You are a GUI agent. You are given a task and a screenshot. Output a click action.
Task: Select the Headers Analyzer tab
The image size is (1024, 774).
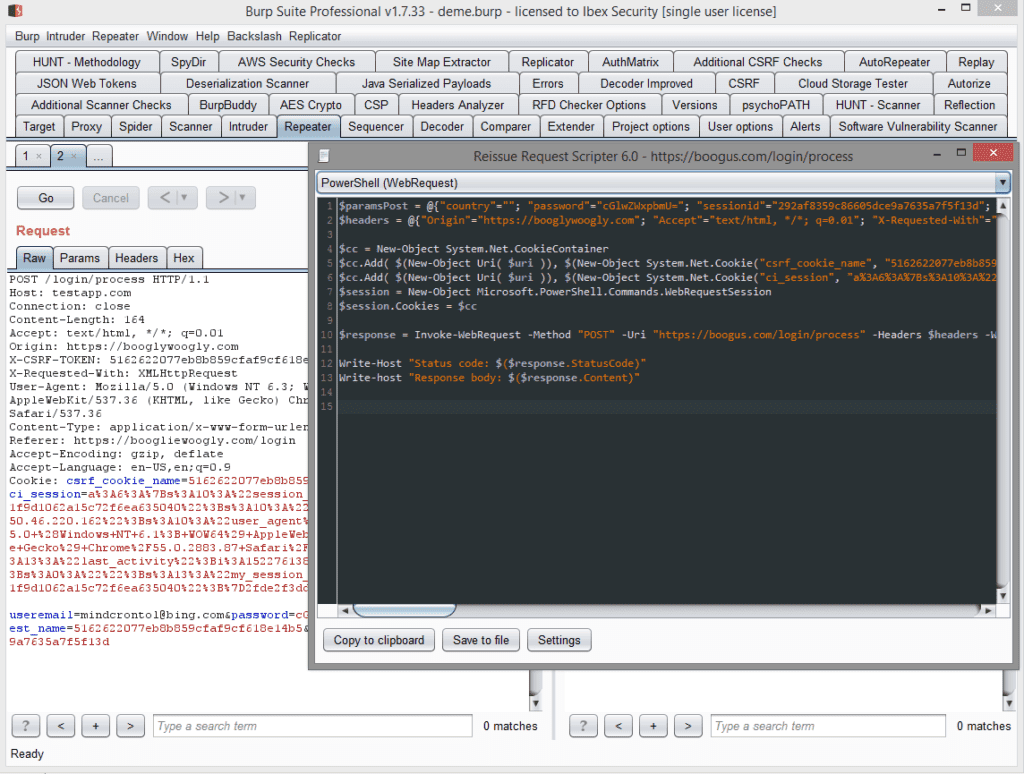pos(457,105)
